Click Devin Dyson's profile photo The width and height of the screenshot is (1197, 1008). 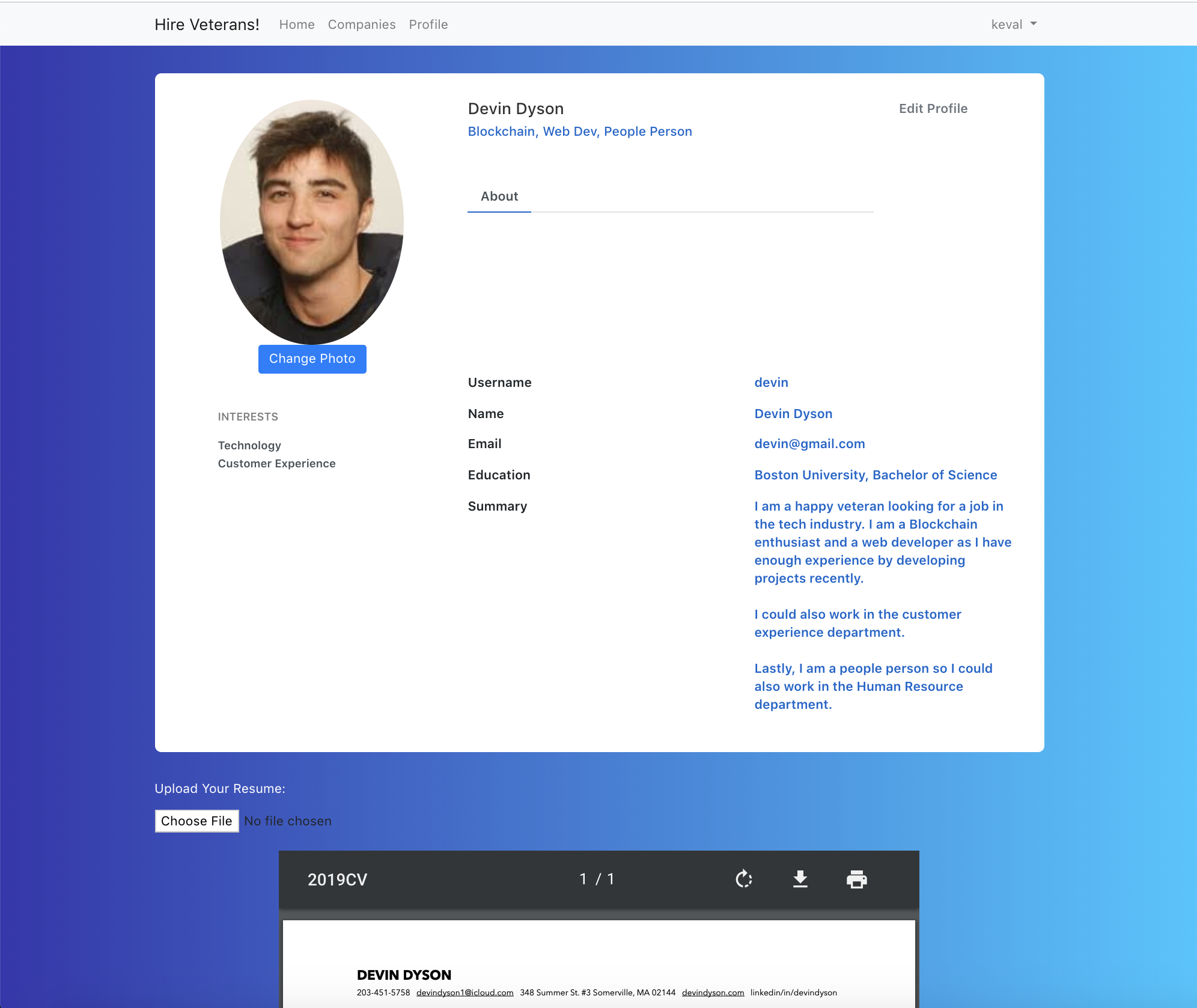[312, 222]
